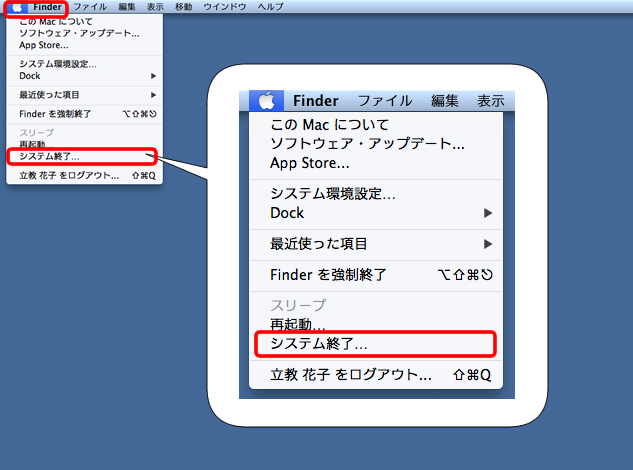Viewport: 633px width, 470px height.
Task: Click the Apple logo in the enlarged callout
Action: point(266,101)
